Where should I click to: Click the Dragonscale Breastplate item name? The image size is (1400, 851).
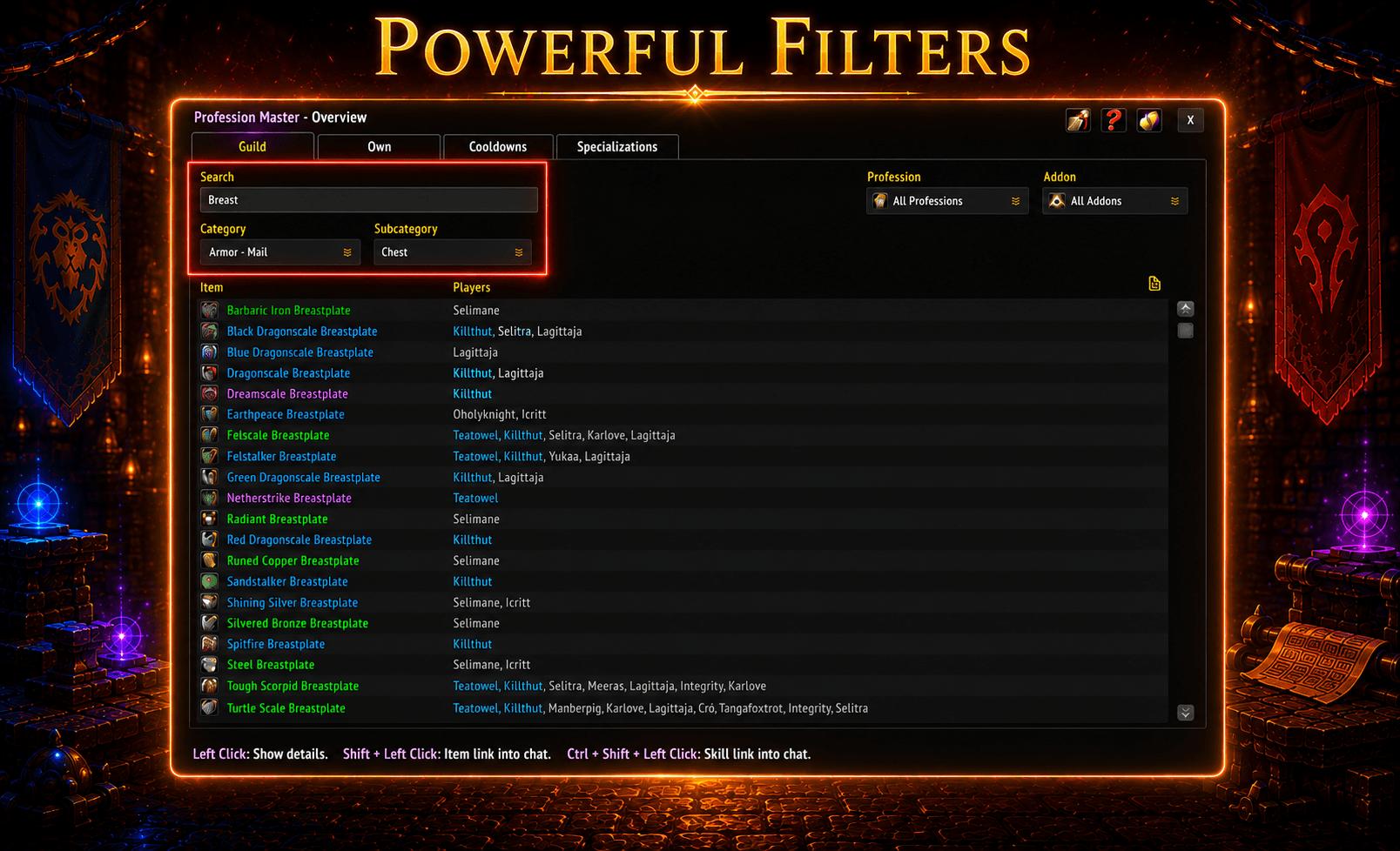click(x=288, y=372)
